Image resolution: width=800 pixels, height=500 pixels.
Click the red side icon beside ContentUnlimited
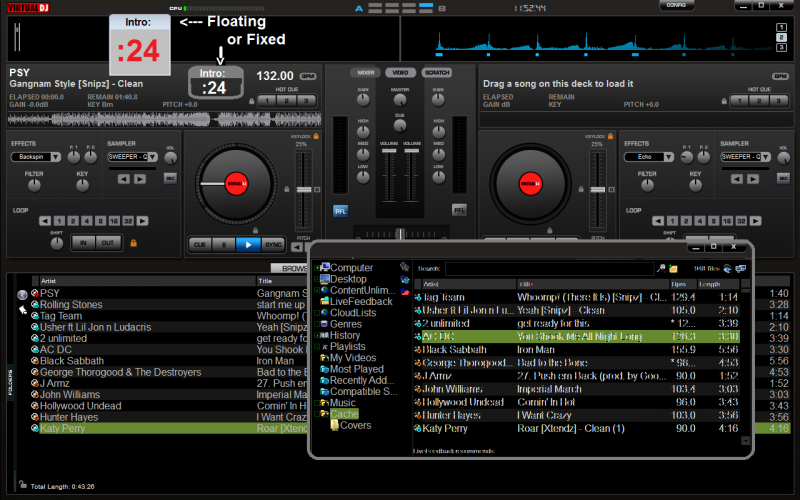click(x=405, y=291)
